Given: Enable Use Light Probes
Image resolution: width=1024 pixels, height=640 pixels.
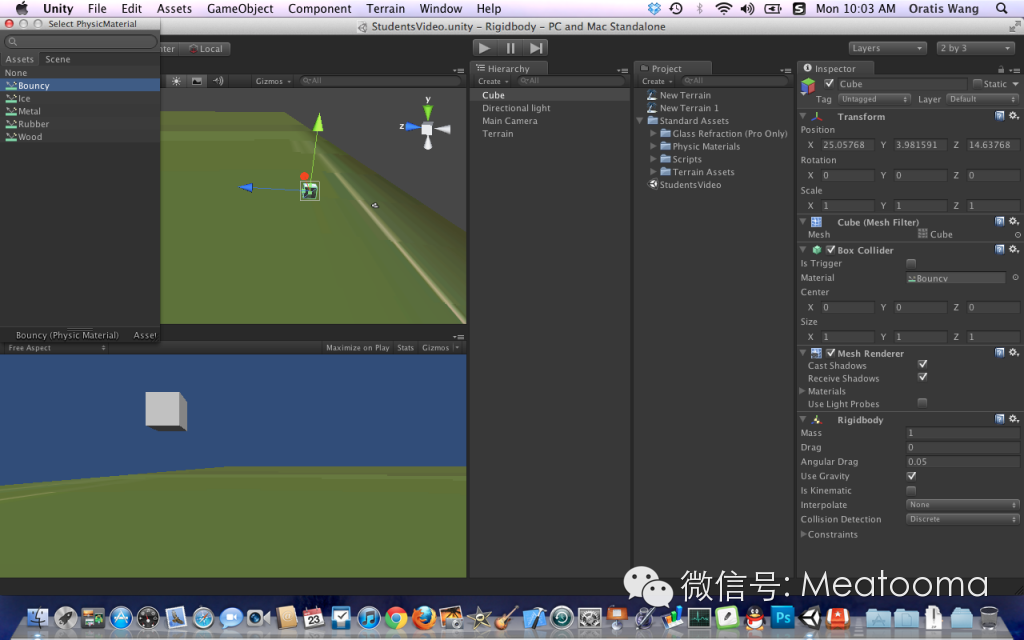Looking at the screenshot, I should [x=922, y=402].
